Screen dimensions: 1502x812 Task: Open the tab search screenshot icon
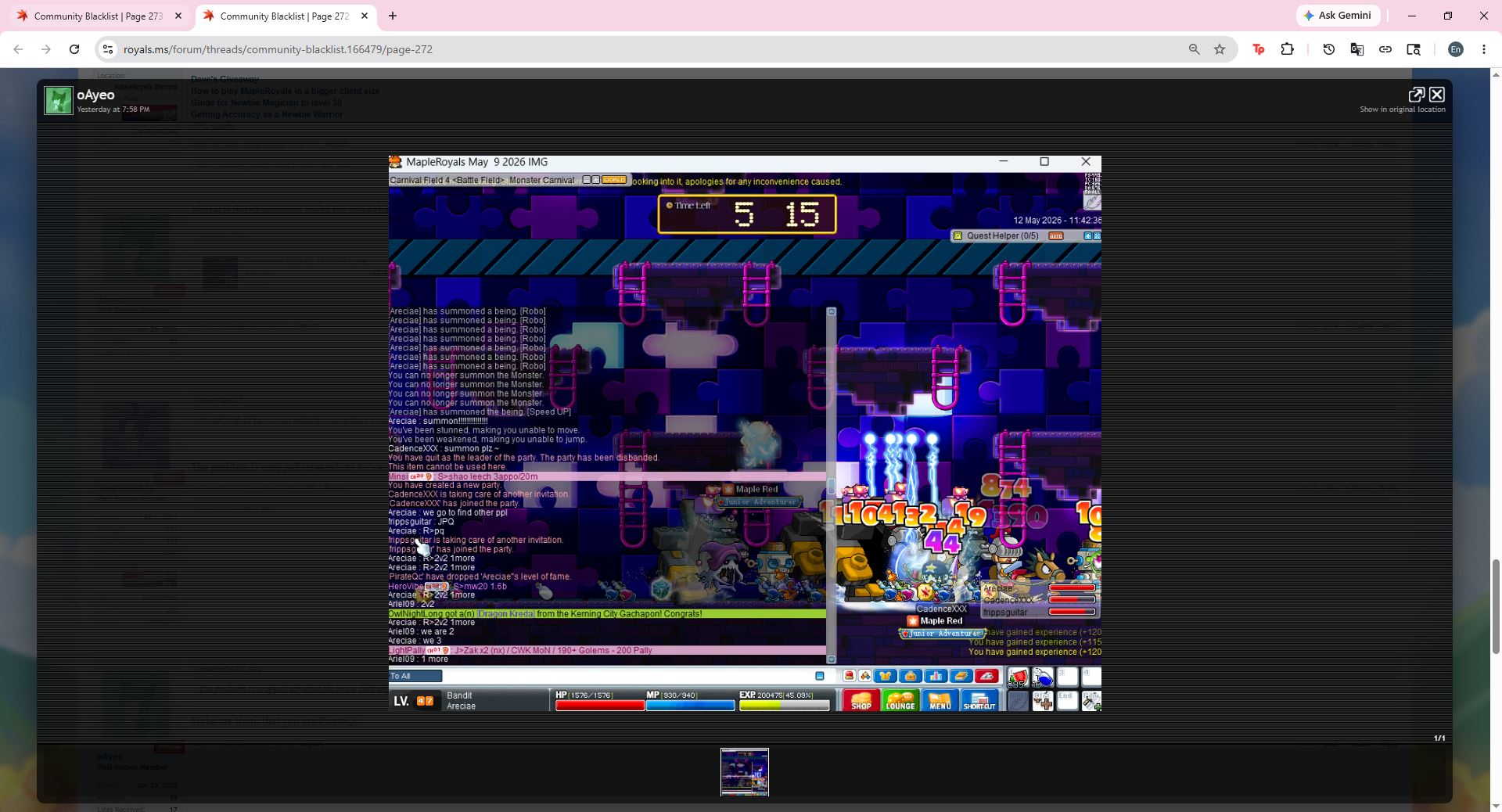tap(1414, 49)
